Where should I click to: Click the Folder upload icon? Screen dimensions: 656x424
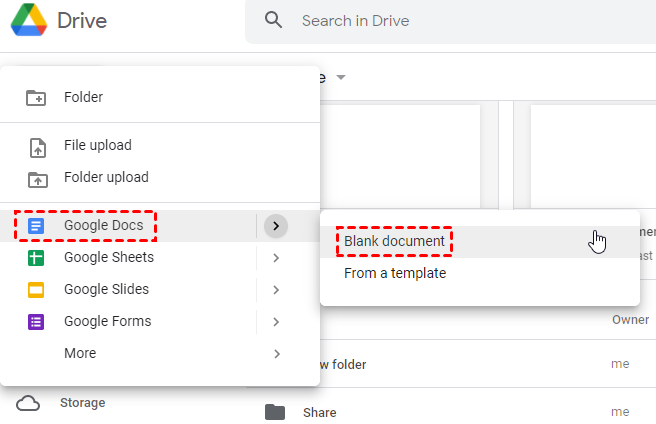point(36,178)
